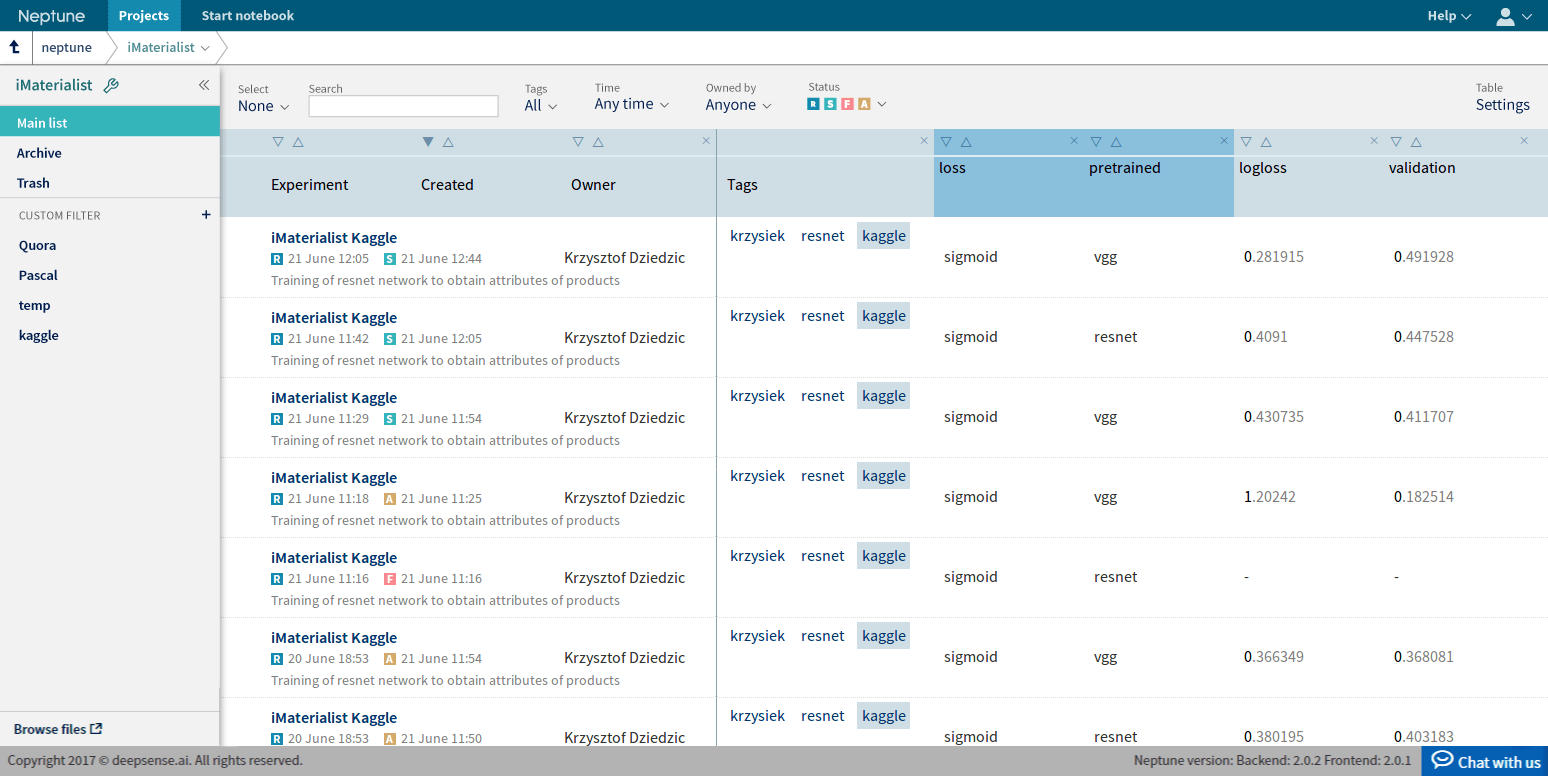Remove the validation column with its X
1548x776 pixels.
[1524, 141]
